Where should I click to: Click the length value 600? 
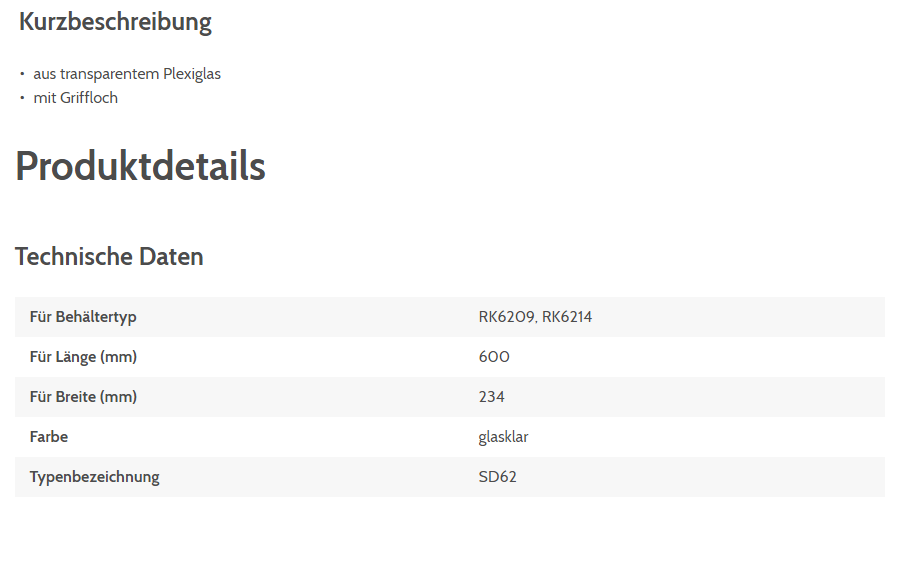[x=494, y=357]
